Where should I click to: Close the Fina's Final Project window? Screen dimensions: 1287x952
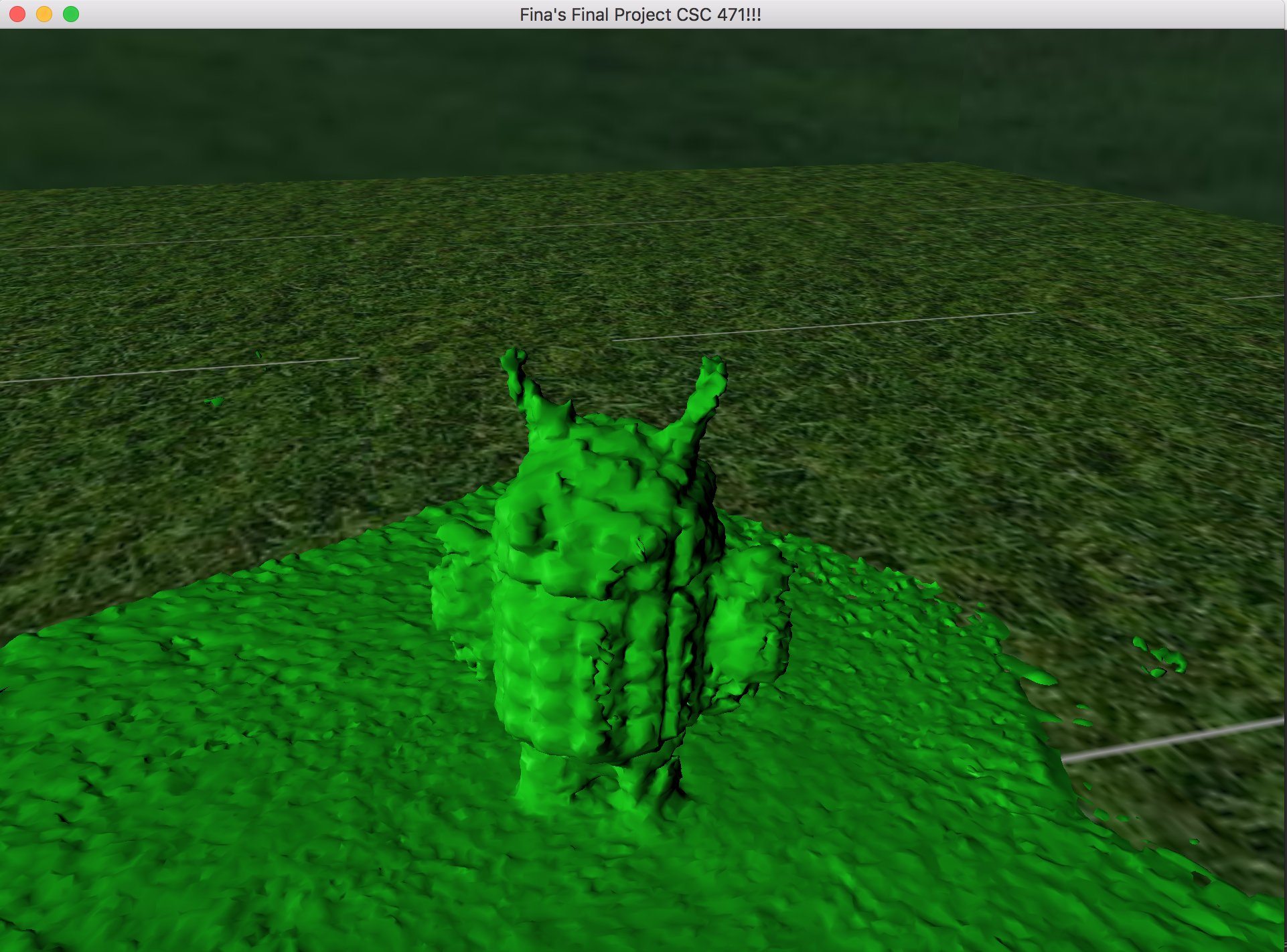pyautogui.click(x=17, y=14)
